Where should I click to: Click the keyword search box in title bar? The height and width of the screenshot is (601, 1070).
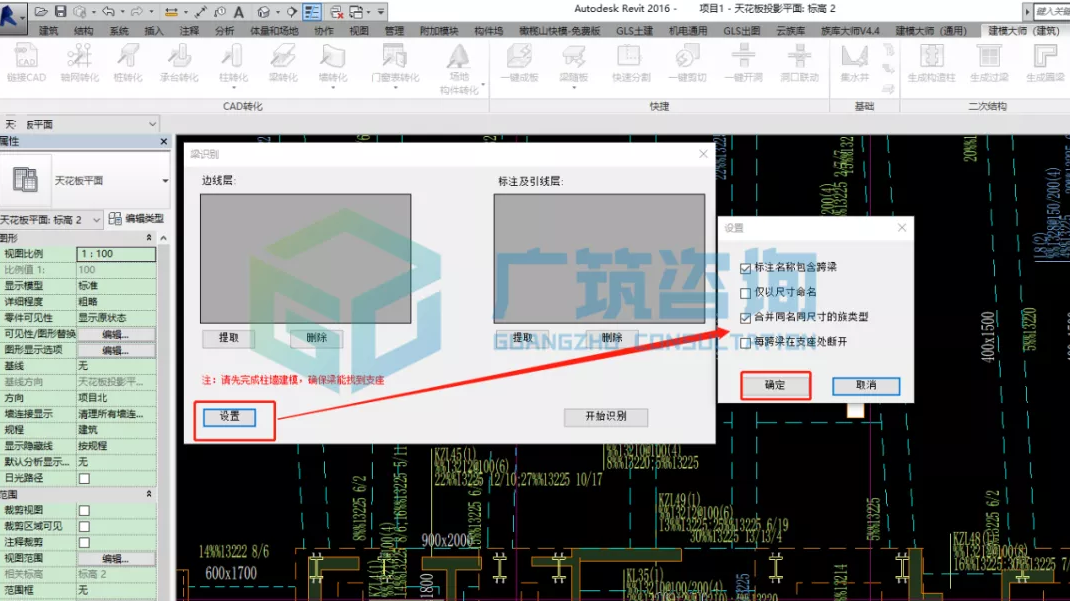pos(1052,11)
